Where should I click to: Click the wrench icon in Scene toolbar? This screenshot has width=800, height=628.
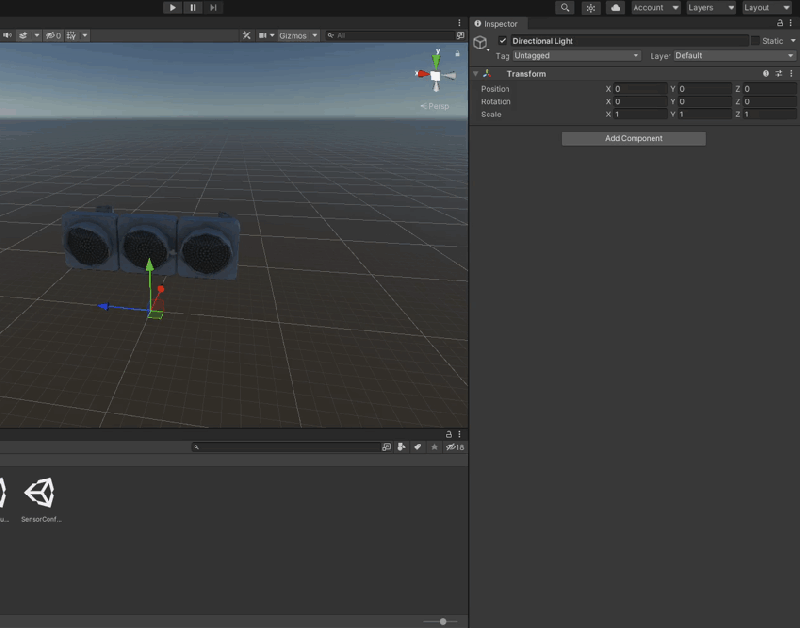[x=246, y=34]
